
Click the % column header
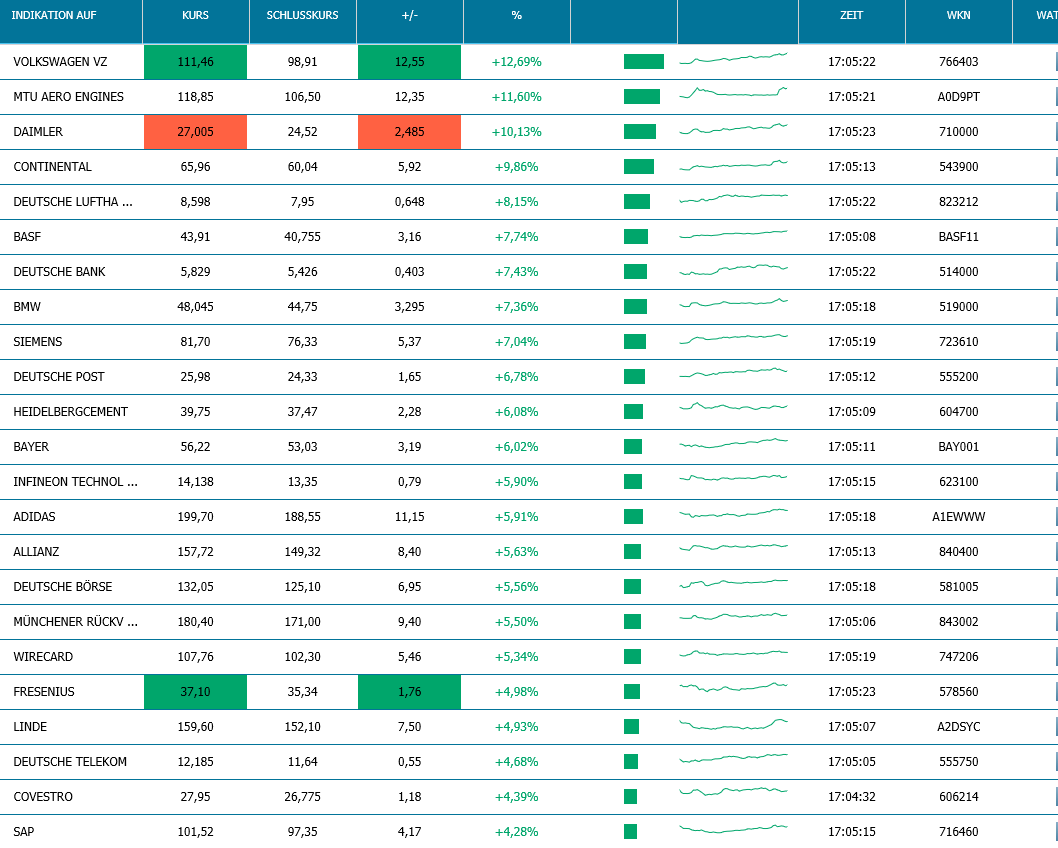pos(516,16)
